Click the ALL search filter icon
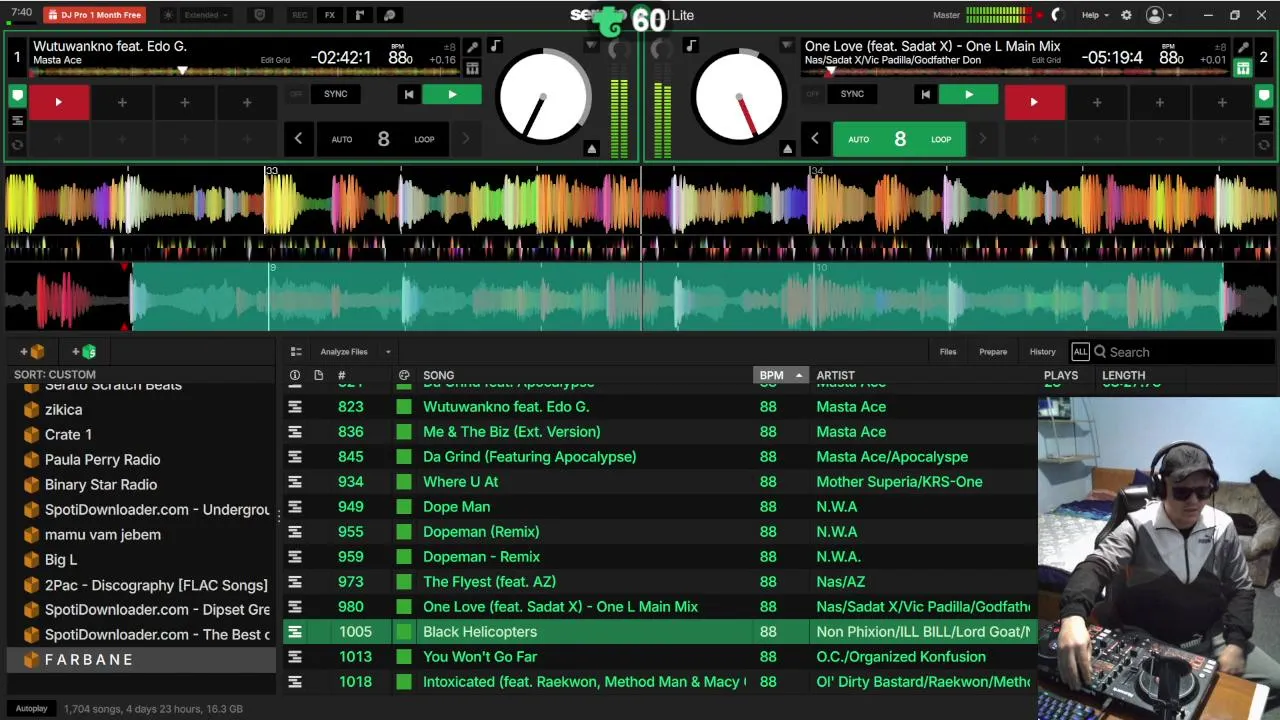Screen dimensions: 1280x720 [1080, 352]
